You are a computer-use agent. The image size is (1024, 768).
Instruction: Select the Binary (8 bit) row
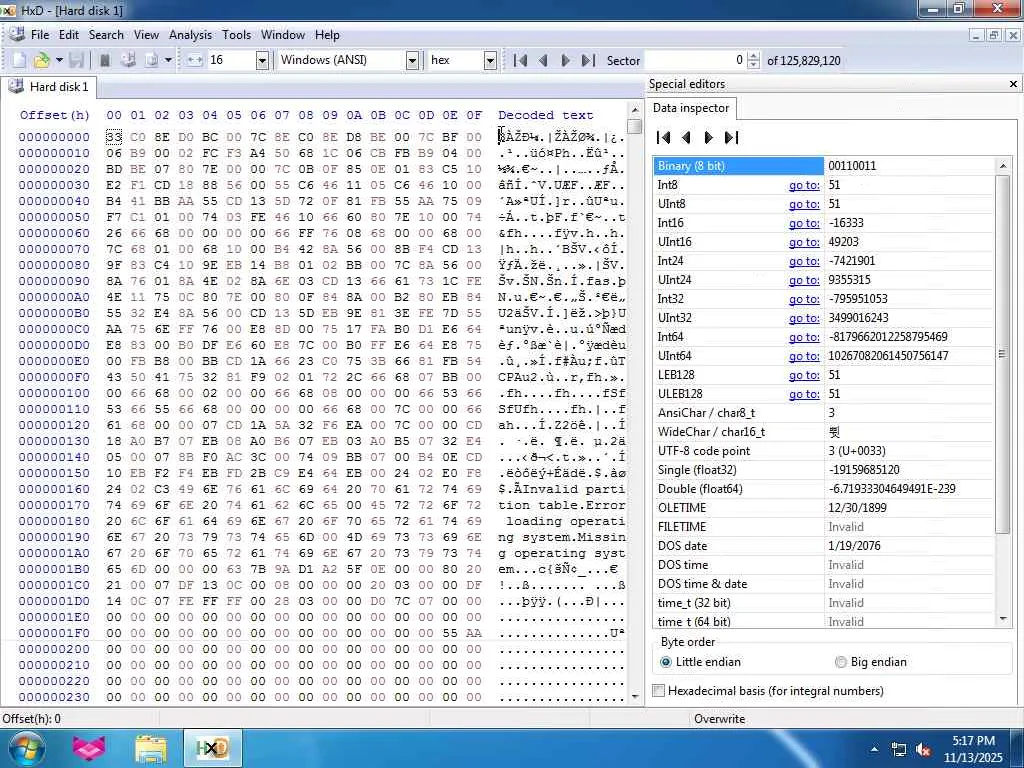coord(823,166)
